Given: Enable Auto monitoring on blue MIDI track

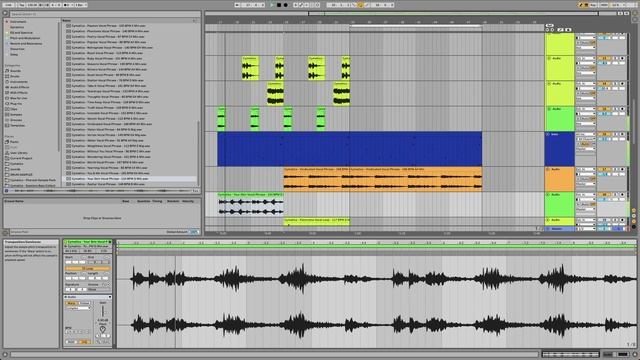Looking at the screenshot, I should coord(586,144).
